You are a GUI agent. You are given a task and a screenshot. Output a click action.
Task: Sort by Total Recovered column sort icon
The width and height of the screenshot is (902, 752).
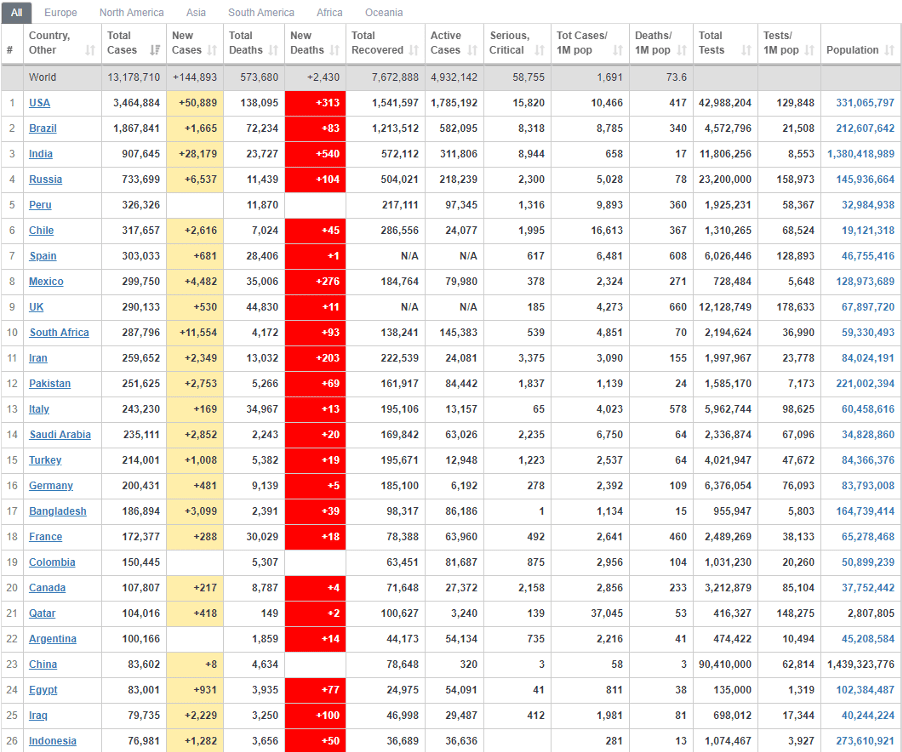[x=414, y=51]
